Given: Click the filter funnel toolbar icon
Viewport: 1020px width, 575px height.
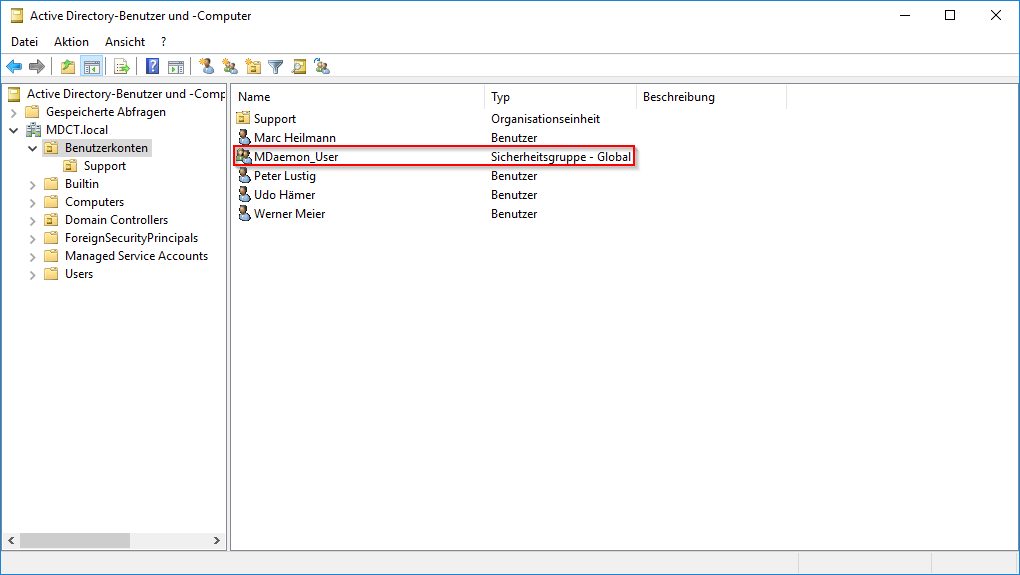Looking at the screenshot, I should click(276, 67).
